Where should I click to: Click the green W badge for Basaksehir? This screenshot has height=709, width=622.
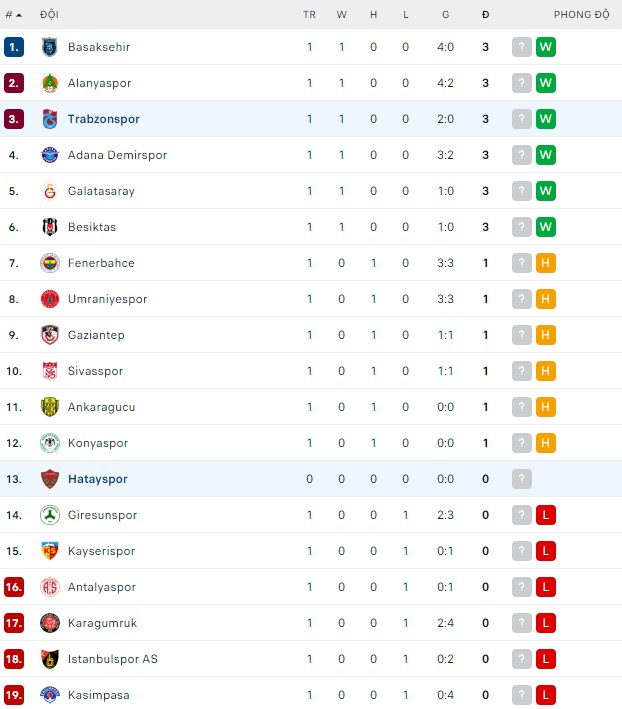[x=545, y=47]
